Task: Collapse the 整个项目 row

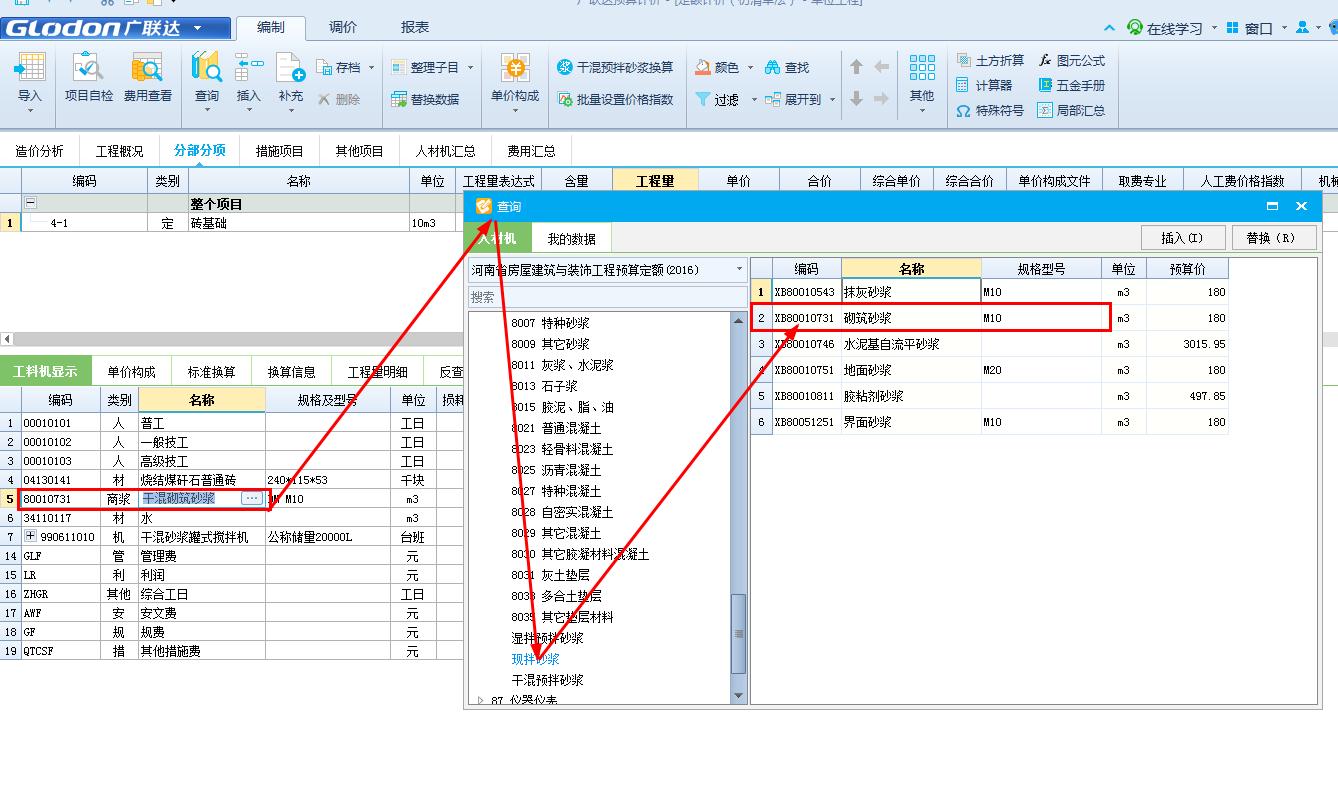Action: tap(30, 203)
